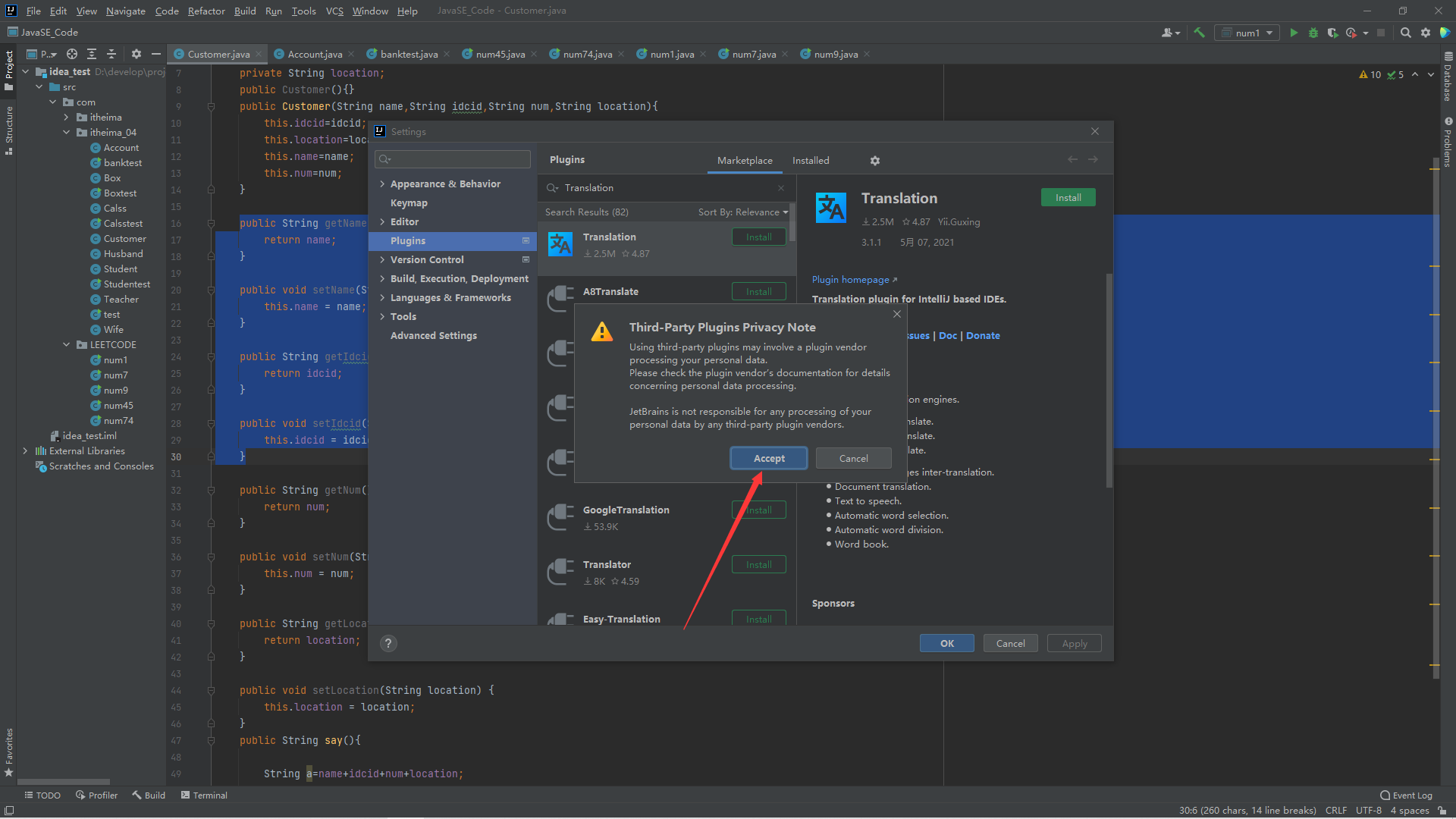
Task: Toggle fold marker at line 9
Action: point(212,106)
